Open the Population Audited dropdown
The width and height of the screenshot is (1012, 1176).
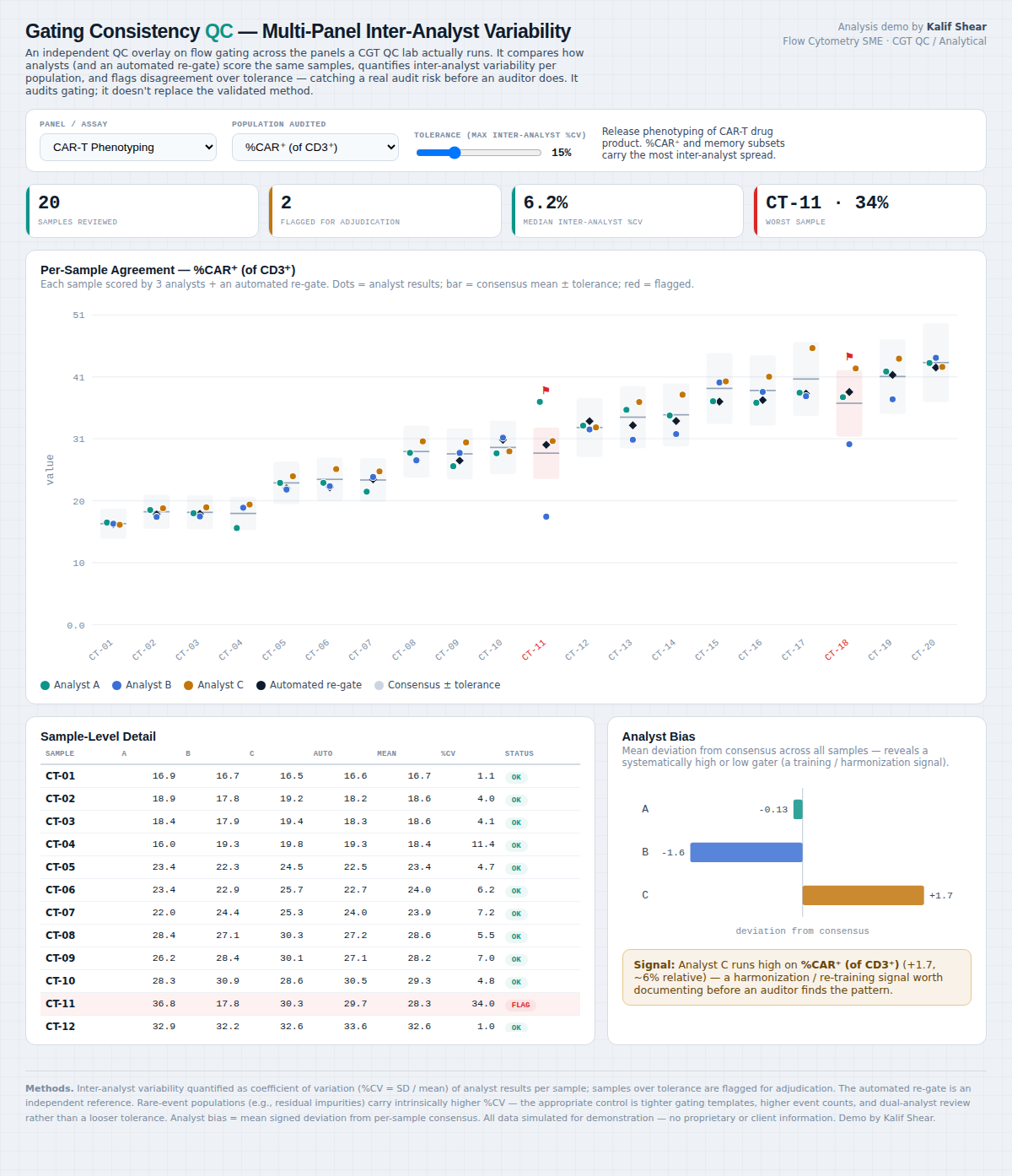[315, 147]
